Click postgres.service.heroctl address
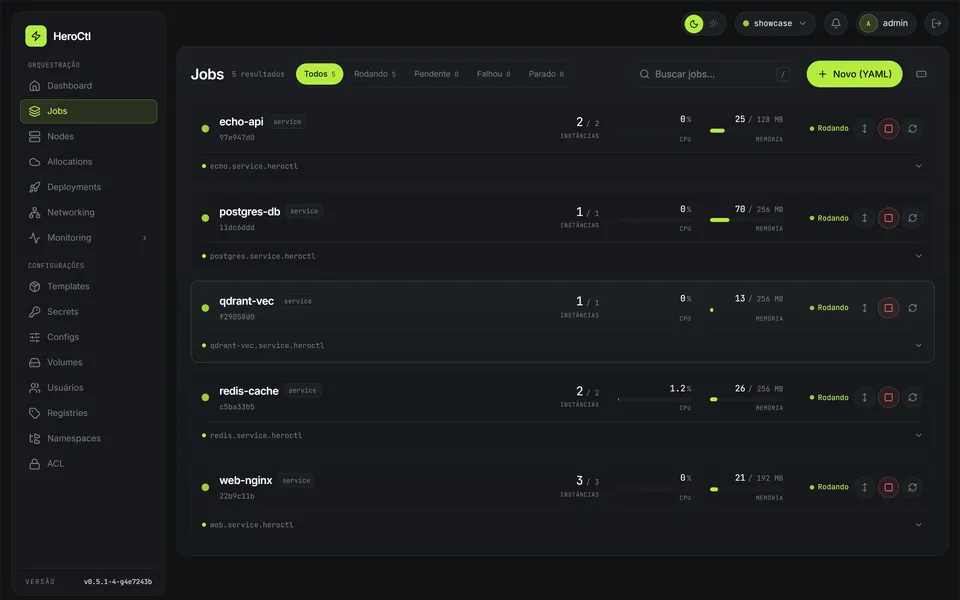Image resolution: width=960 pixels, height=600 pixels. tap(263, 256)
